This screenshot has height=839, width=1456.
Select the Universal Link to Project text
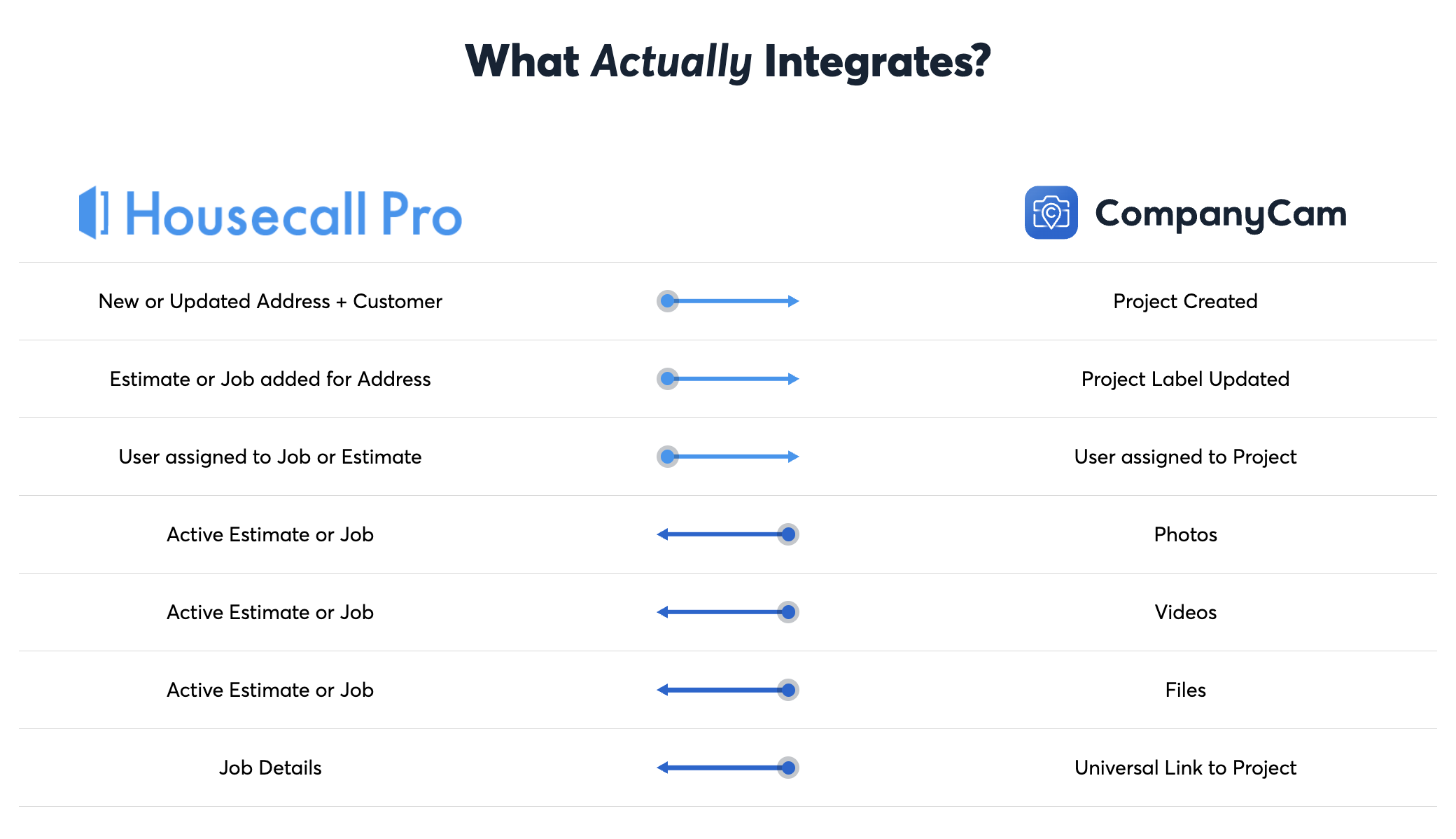pyautogui.click(x=1185, y=768)
